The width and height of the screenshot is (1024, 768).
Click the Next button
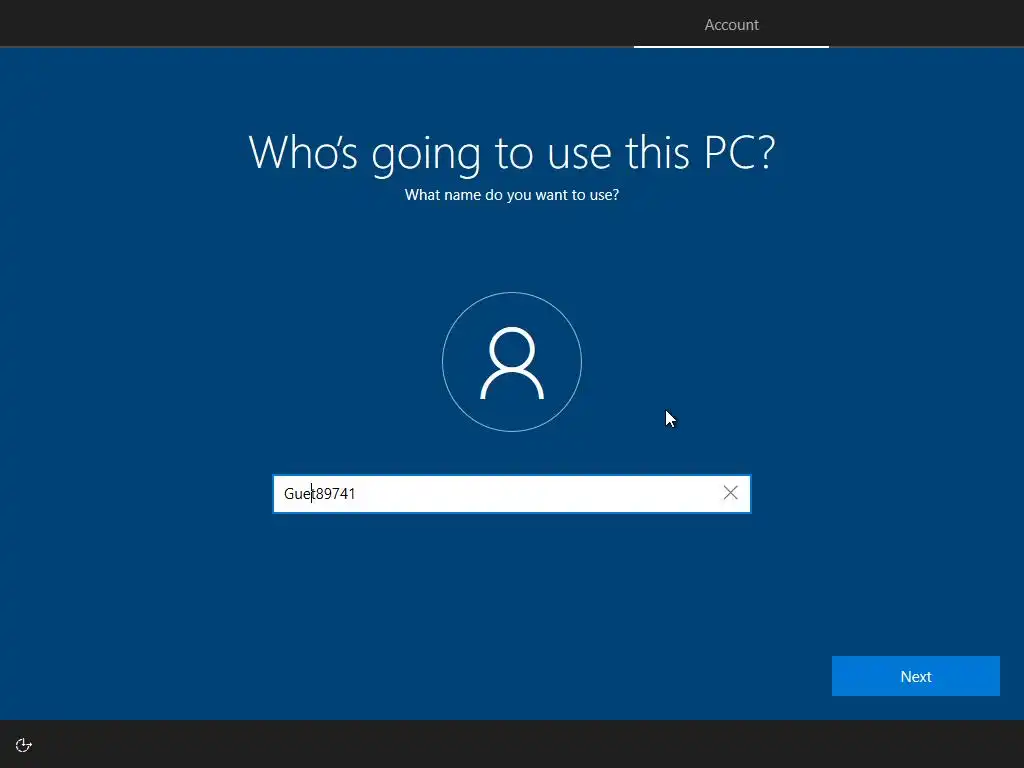(x=915, y=676)
